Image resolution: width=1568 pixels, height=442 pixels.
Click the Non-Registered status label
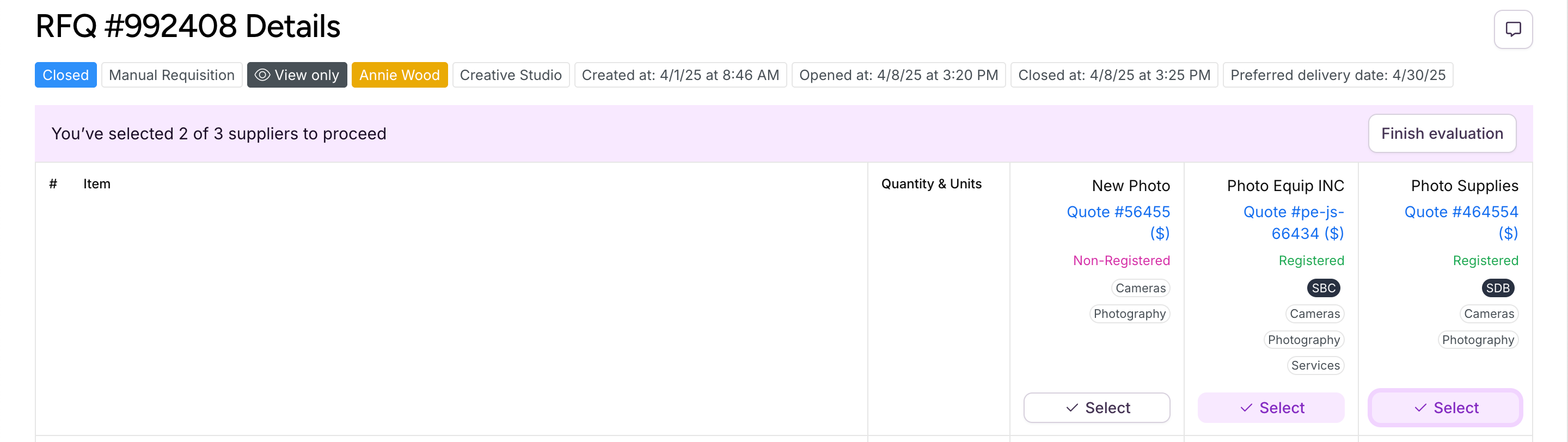point(1121,261)
